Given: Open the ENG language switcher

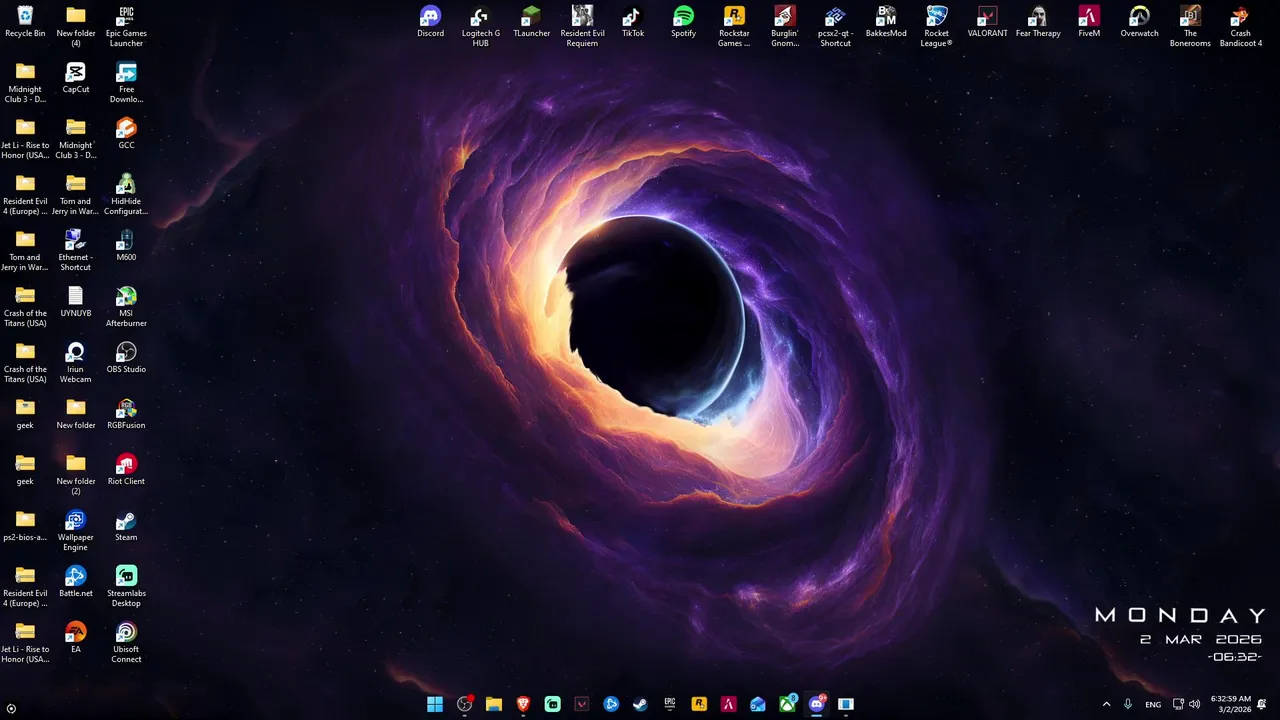Looking at the screenshot, I should [1153, 704].
